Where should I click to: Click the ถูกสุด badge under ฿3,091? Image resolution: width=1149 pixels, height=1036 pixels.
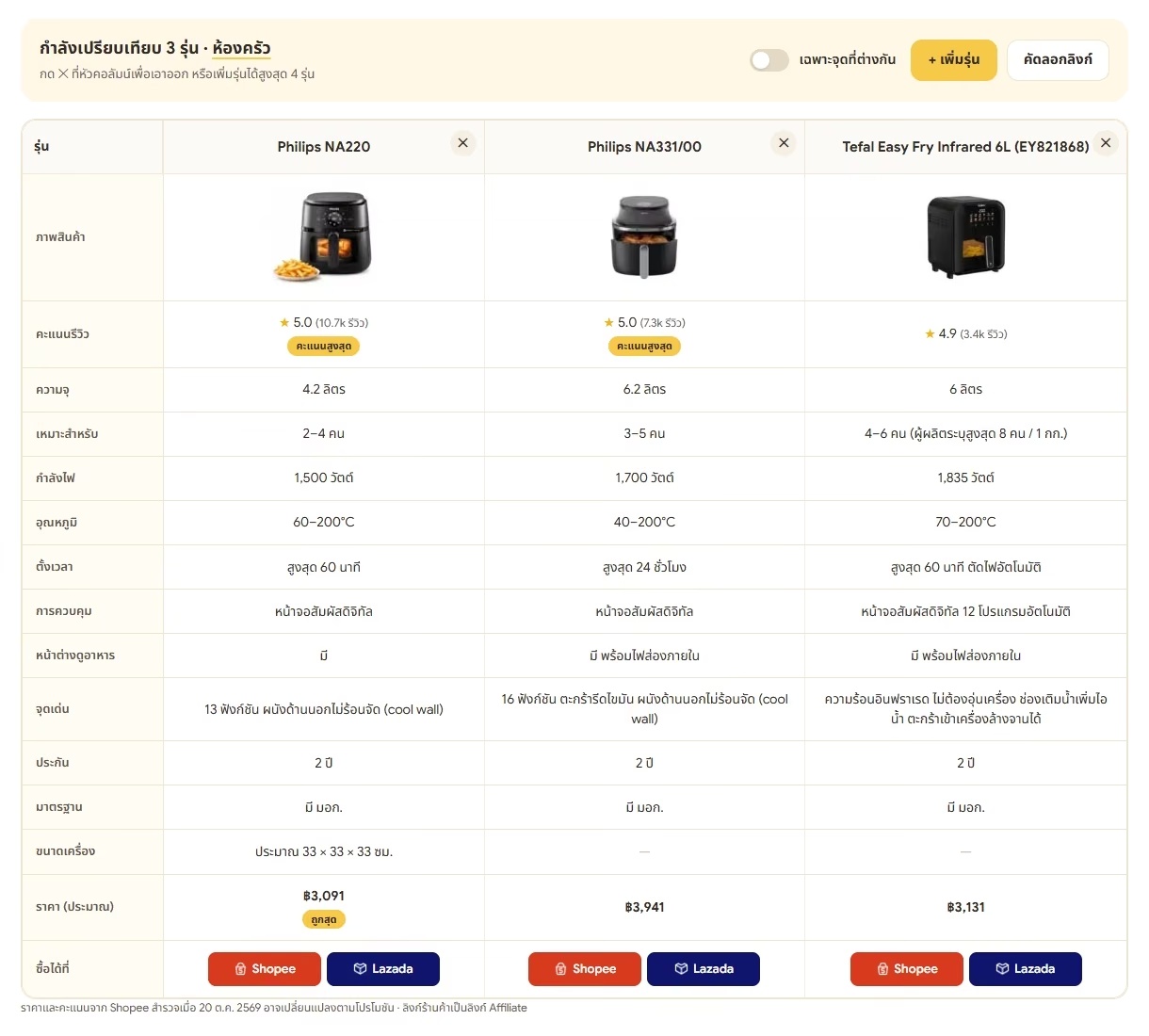tap(324, 919)
